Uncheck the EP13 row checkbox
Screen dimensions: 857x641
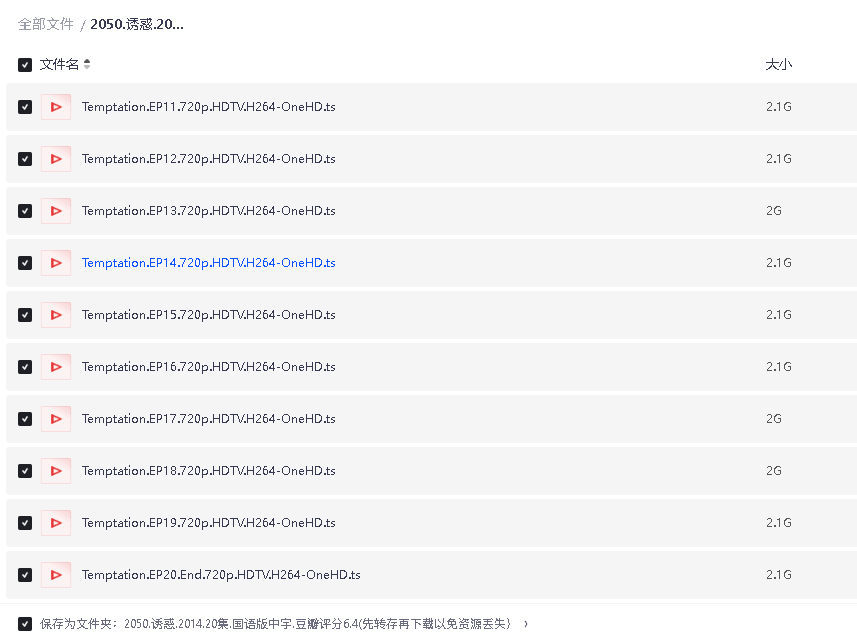(x=24, y=210)
